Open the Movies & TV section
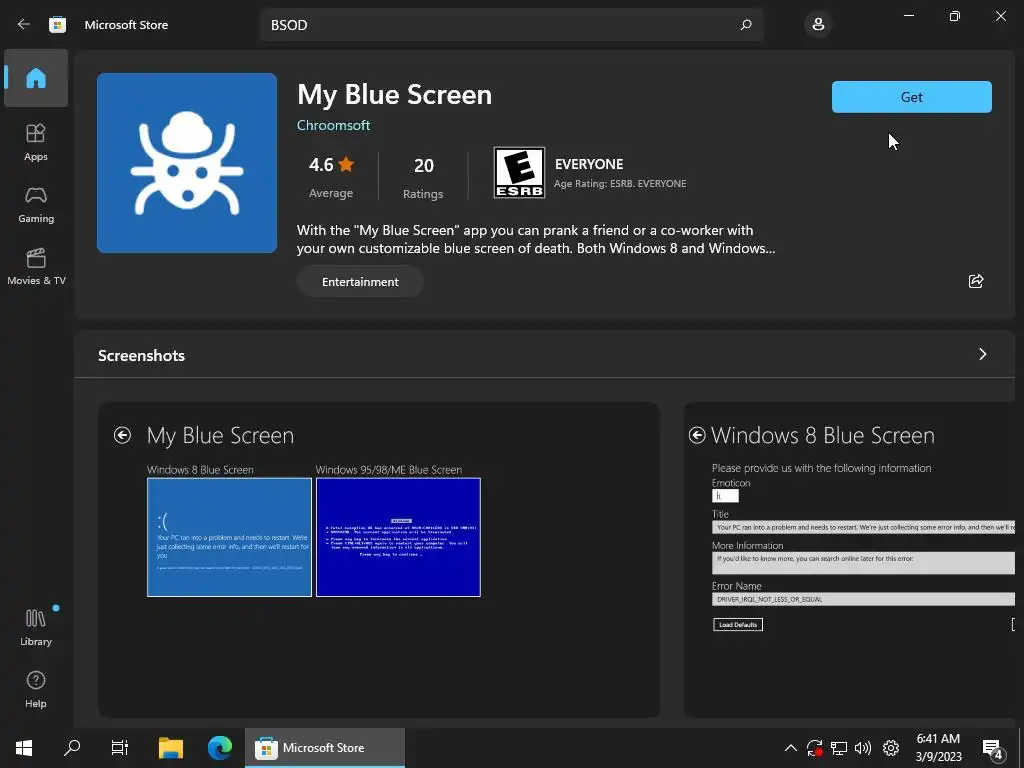Viewport: 1024px width, 768px height. click(x=36, y=266)
